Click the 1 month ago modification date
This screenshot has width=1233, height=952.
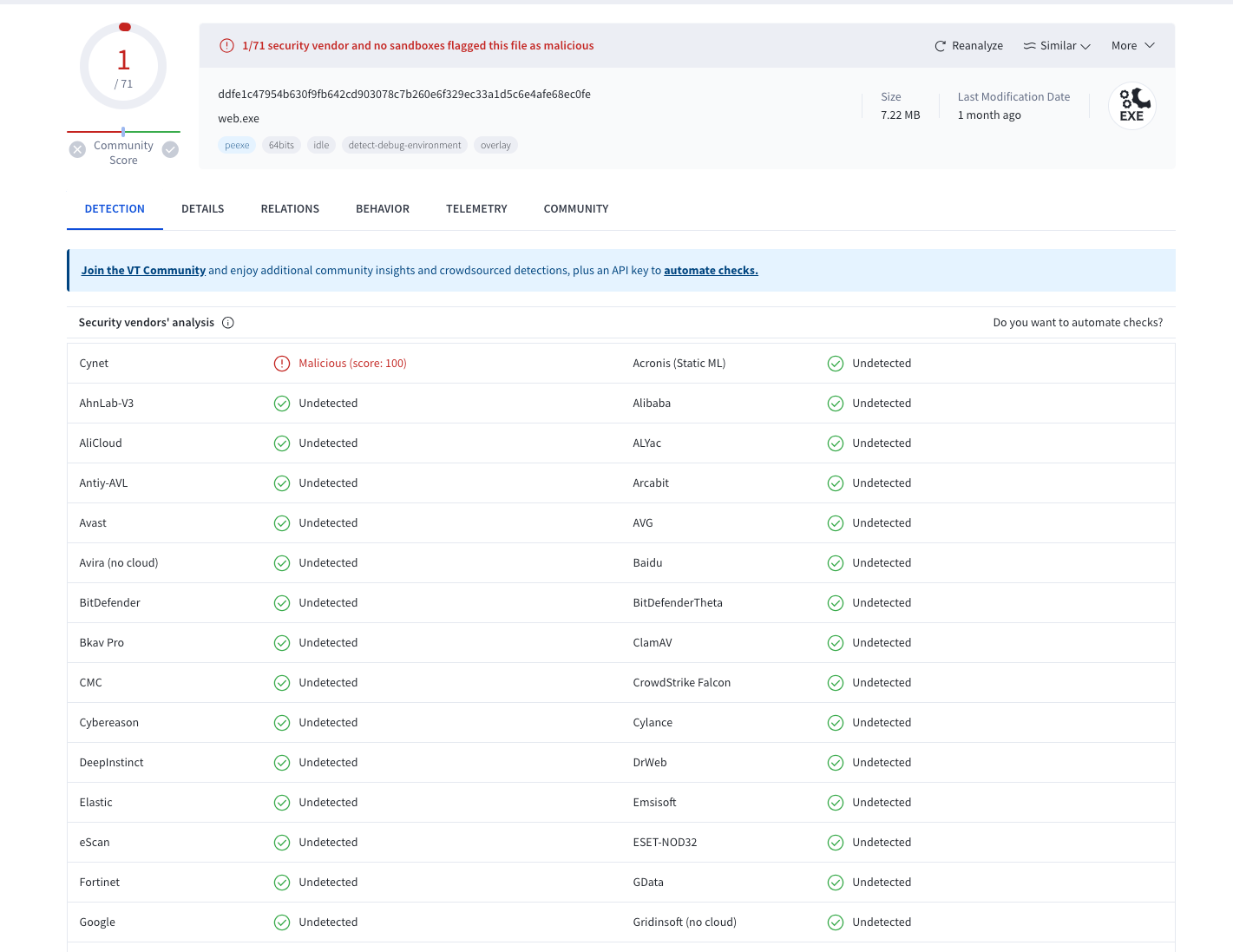(x=989, y=115)
